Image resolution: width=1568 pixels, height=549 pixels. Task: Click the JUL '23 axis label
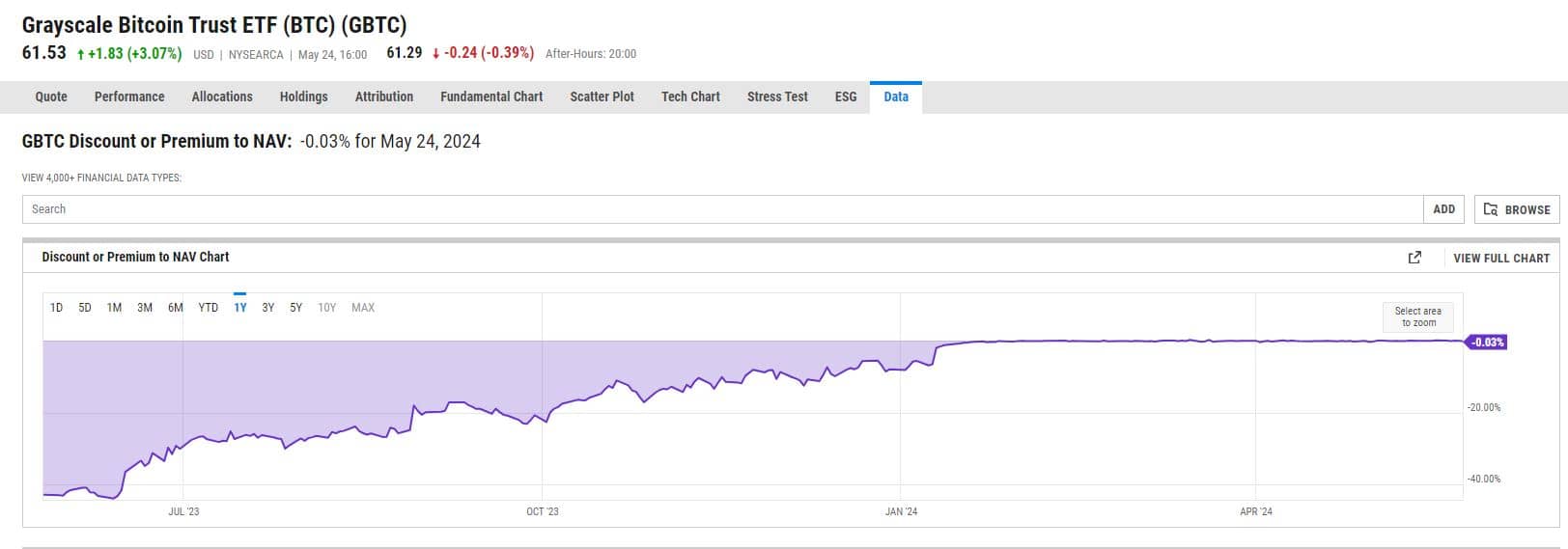pyautogui.click(x=183, y=511)
